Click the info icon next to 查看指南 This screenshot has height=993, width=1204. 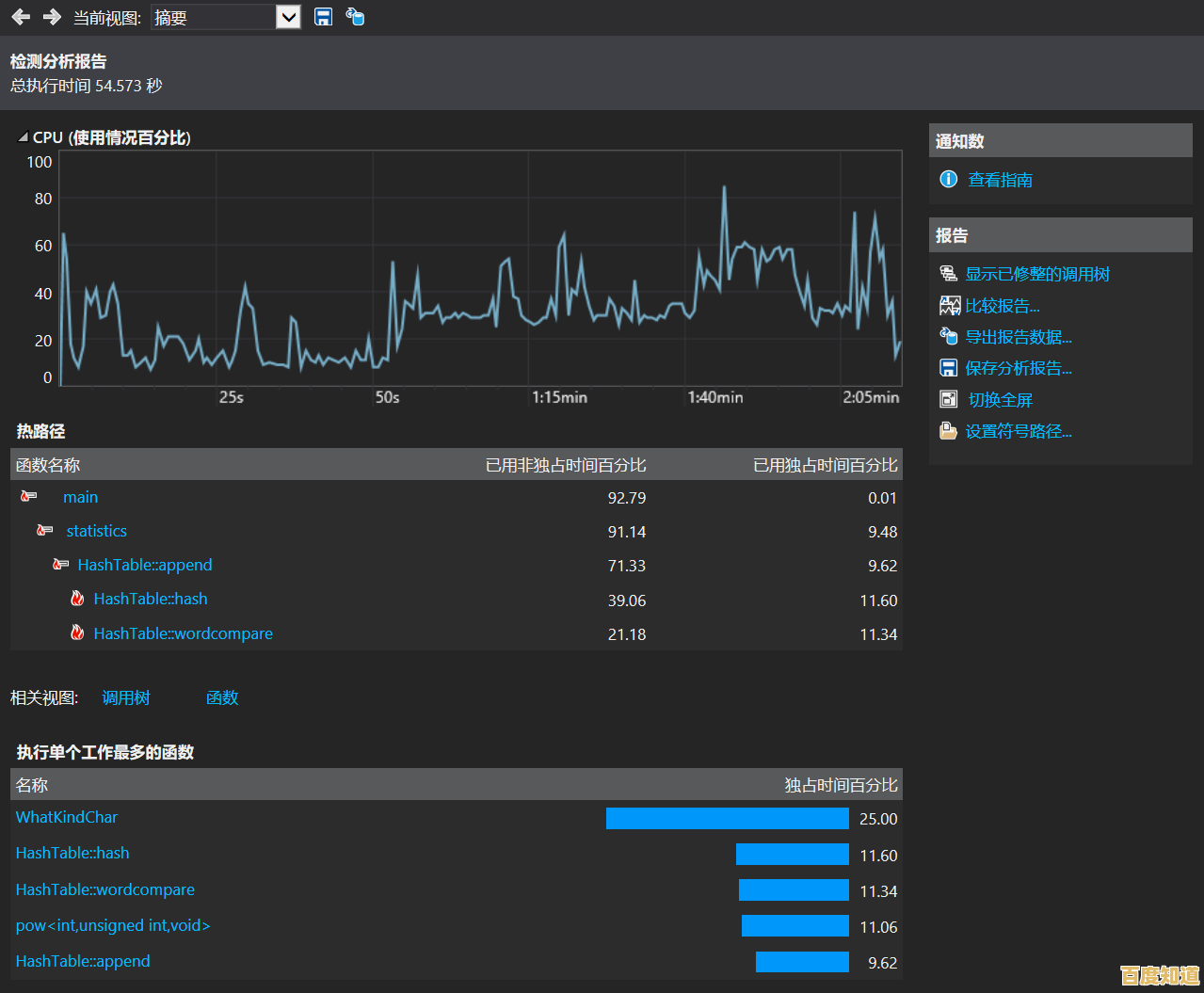tap(949, 179)
